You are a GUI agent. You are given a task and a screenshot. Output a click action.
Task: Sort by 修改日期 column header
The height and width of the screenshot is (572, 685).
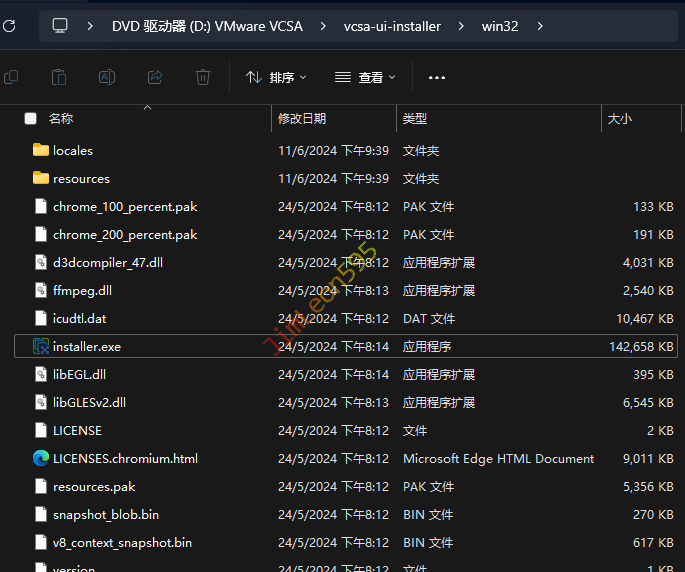pyautogui.click(x=302, y=119)
